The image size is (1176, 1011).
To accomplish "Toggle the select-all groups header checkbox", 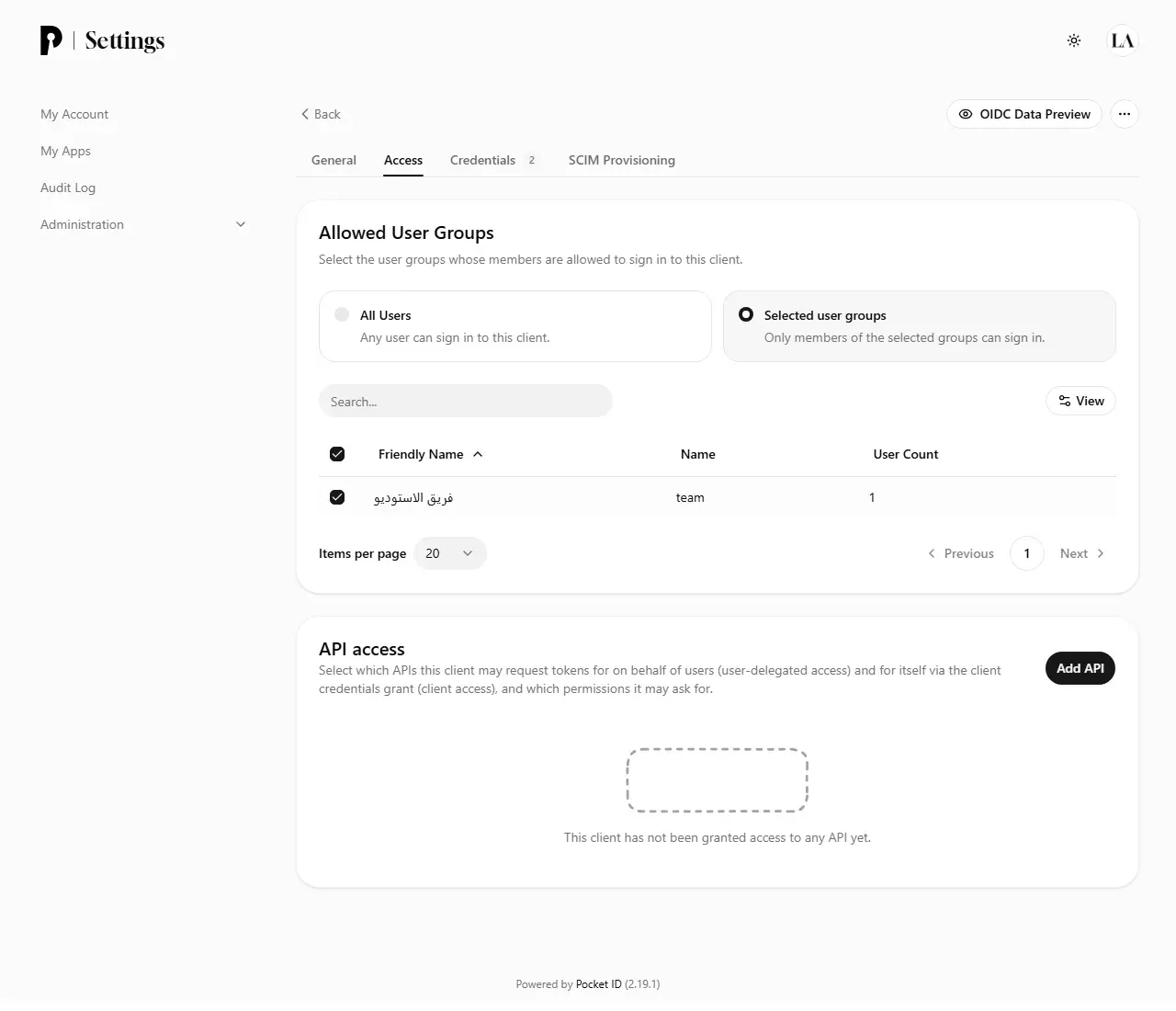I will tap(337, 454).
